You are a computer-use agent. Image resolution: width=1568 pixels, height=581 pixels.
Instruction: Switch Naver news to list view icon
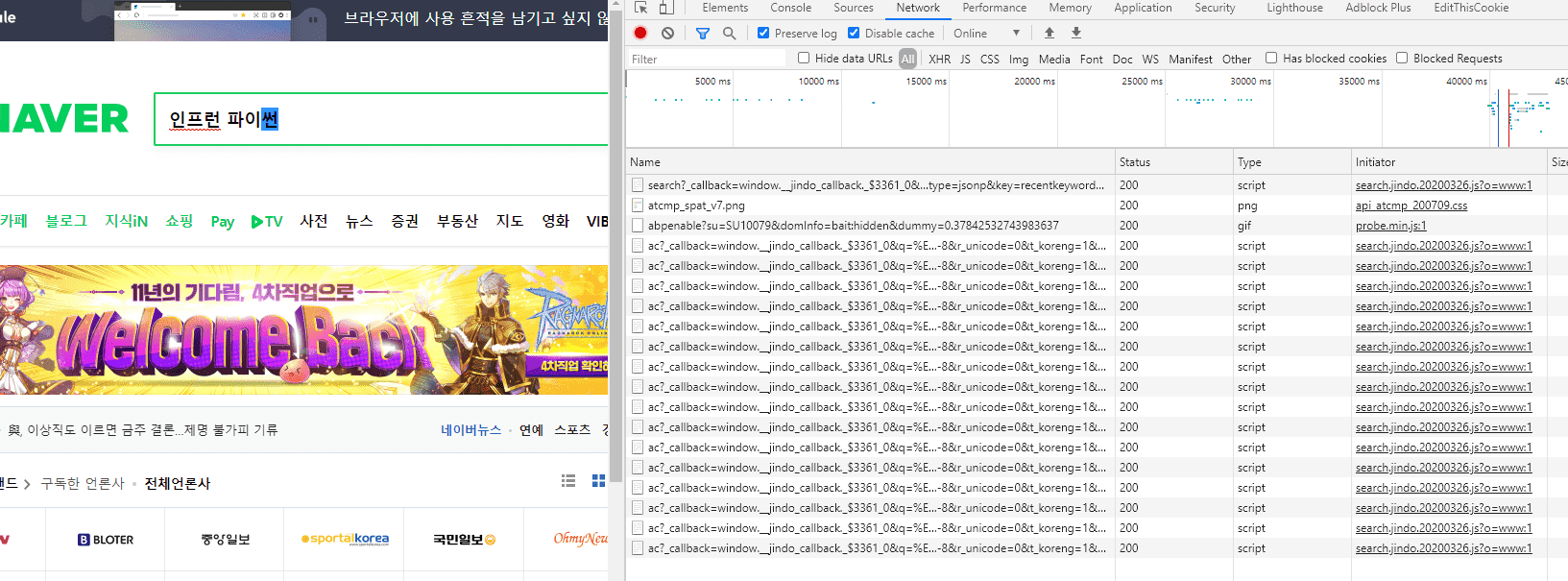click(x=568, y=480)
